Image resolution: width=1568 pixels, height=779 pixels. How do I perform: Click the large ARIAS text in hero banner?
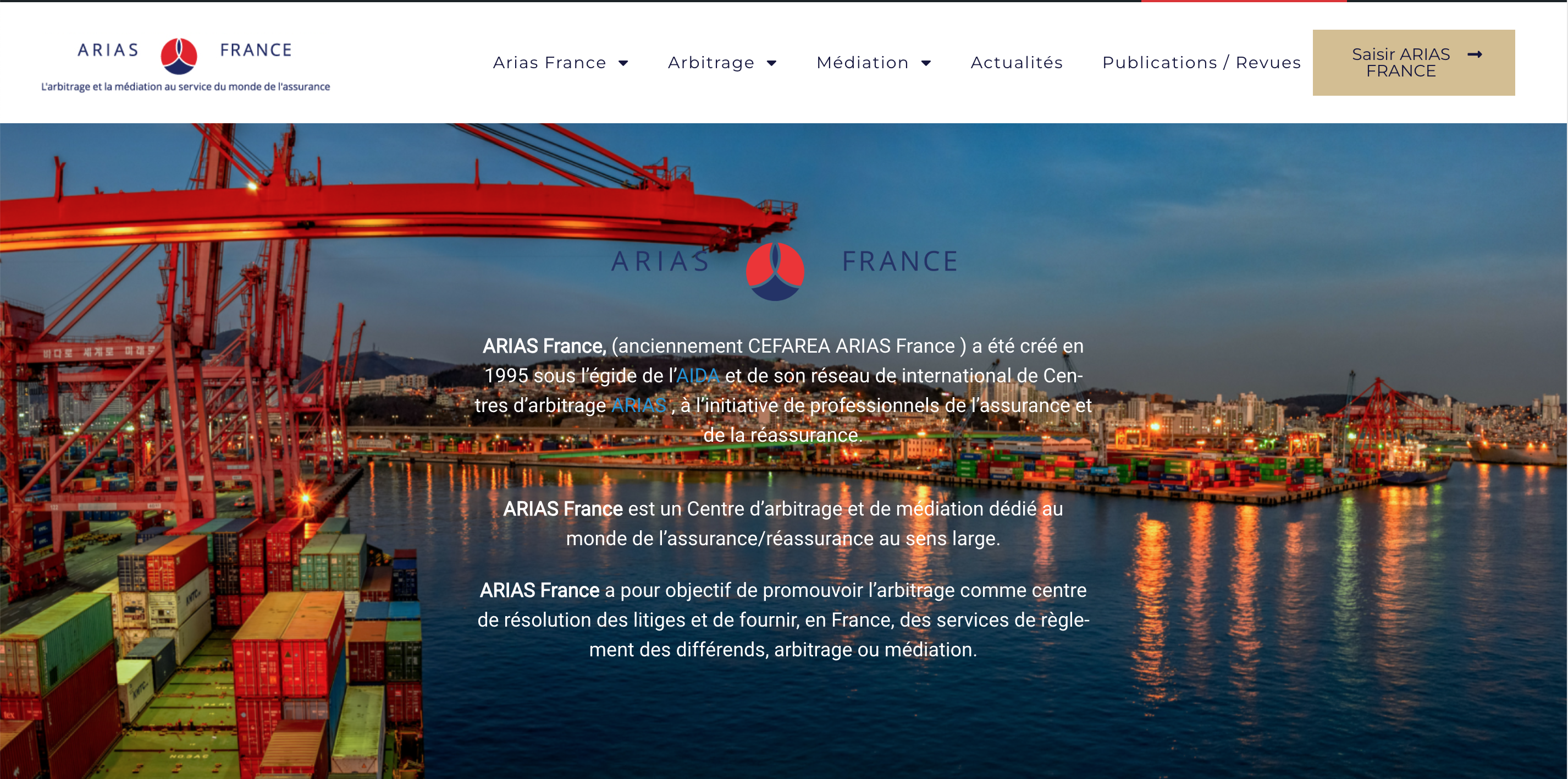[660, 261]
